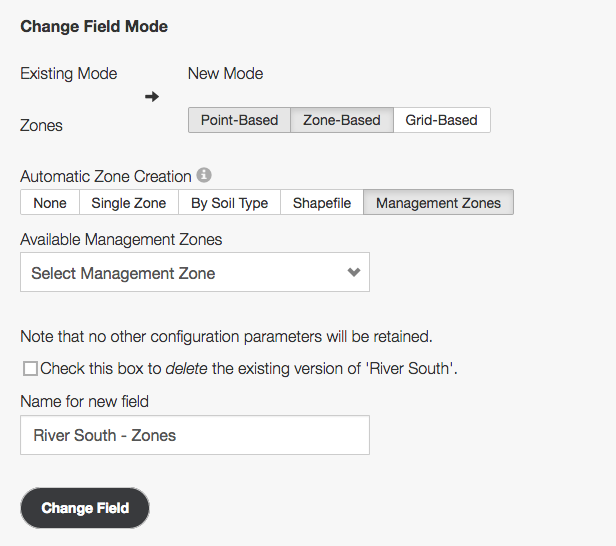The image size is (616, 546).
Task: Click into the Name for new field input
Action: [194, 435]
